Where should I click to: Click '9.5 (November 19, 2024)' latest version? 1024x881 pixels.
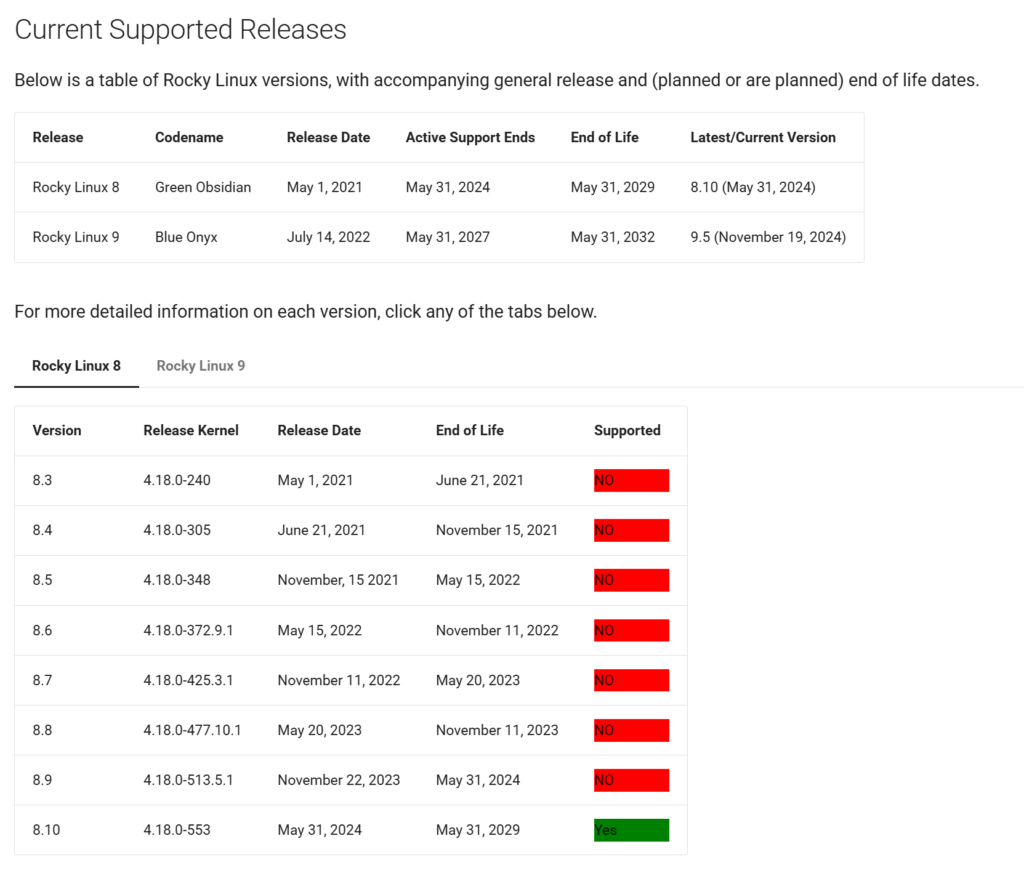[x=768, y=237]
